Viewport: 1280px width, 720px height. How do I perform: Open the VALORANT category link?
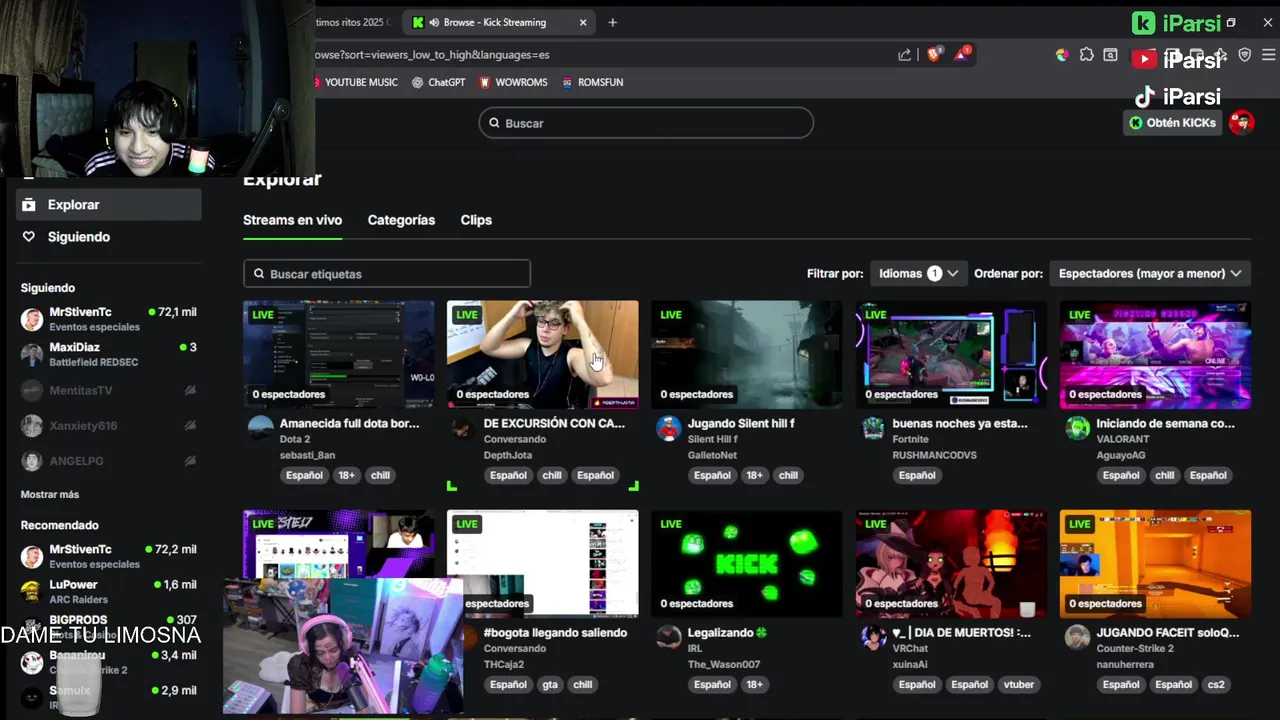[x=1123, y=439]
